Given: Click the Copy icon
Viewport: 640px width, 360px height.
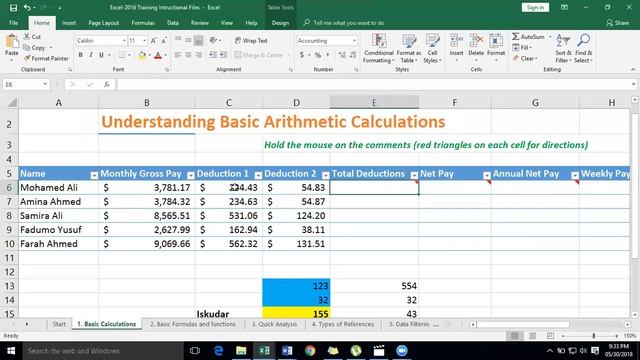Looking at the screenshot, I should (27, 47).
